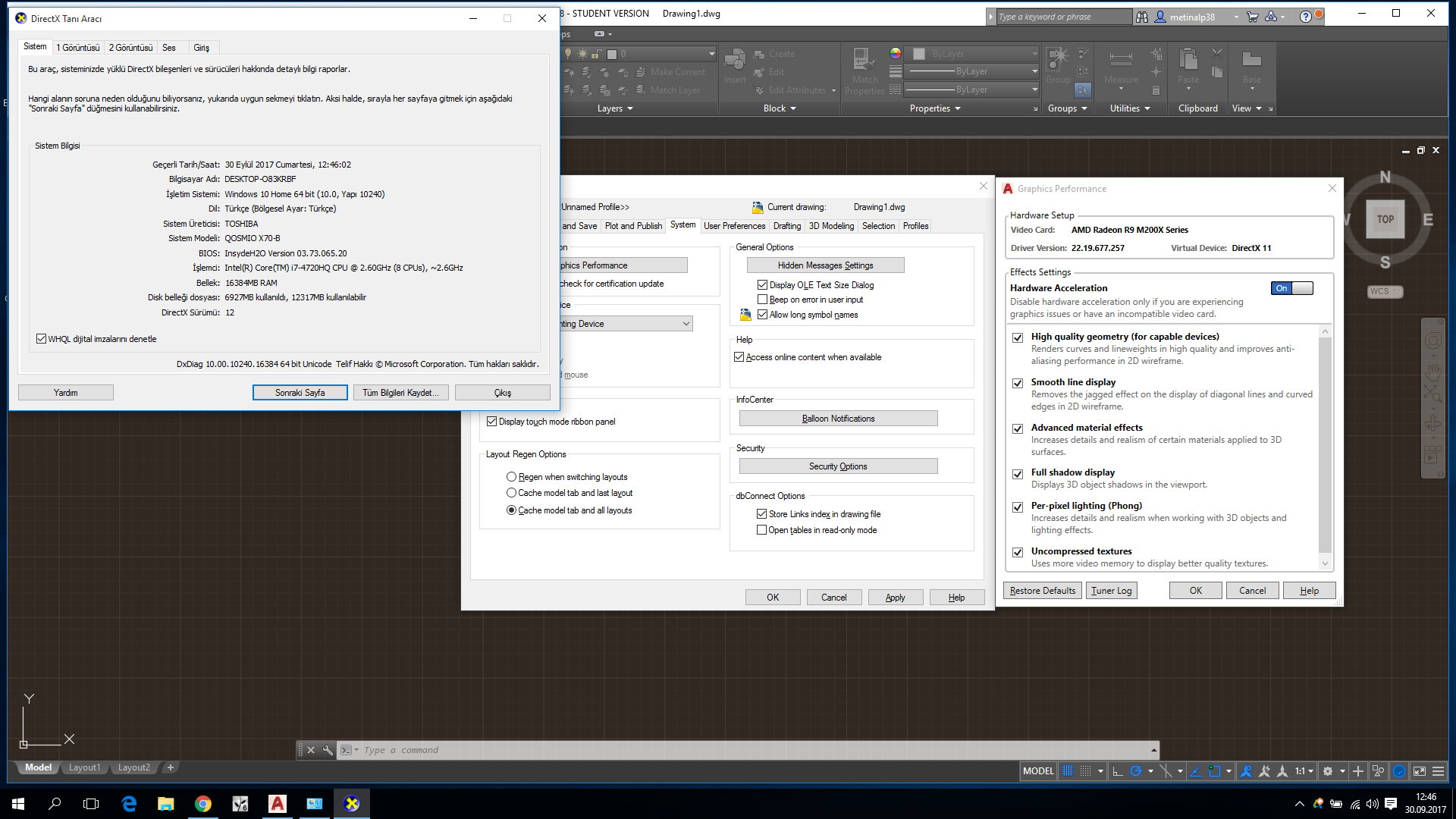Viewport: 1456px width, 819px height.
Task: Open the annotation scale 1:1 dropdown
Action: click(1311, 771)
